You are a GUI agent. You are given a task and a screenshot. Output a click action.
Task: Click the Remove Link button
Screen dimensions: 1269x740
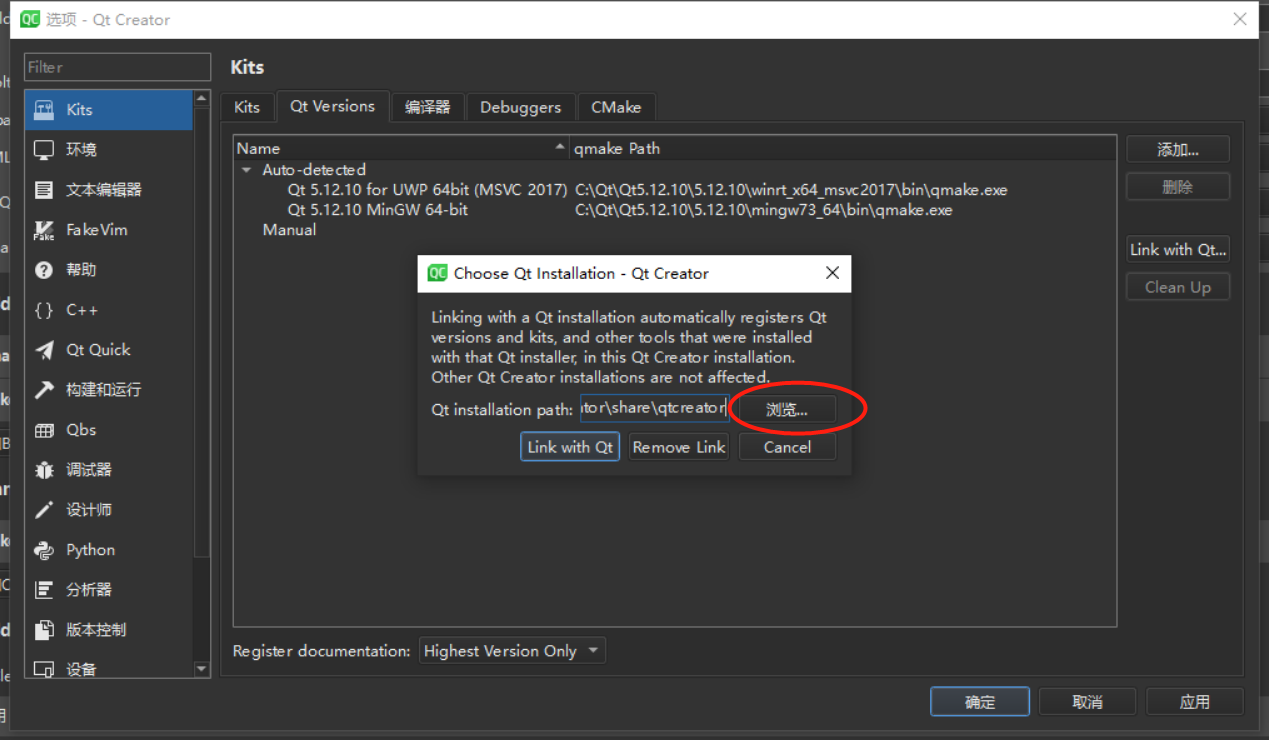coord(678,446)
